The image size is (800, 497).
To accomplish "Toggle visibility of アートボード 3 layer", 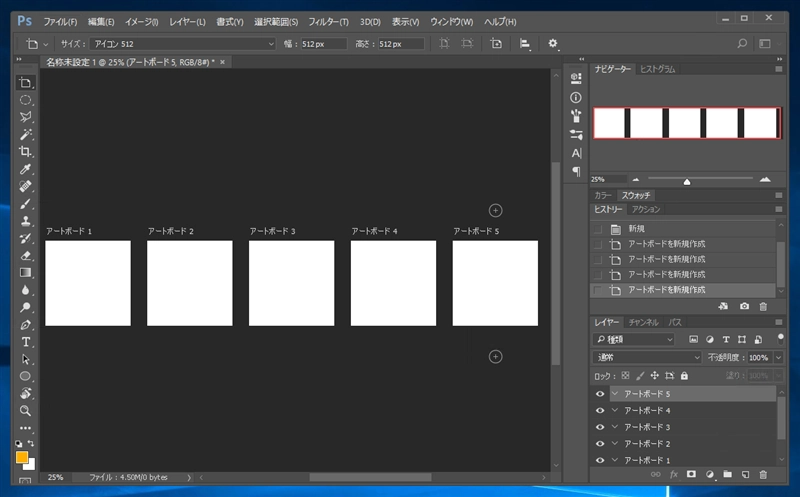I will [599, 427].
